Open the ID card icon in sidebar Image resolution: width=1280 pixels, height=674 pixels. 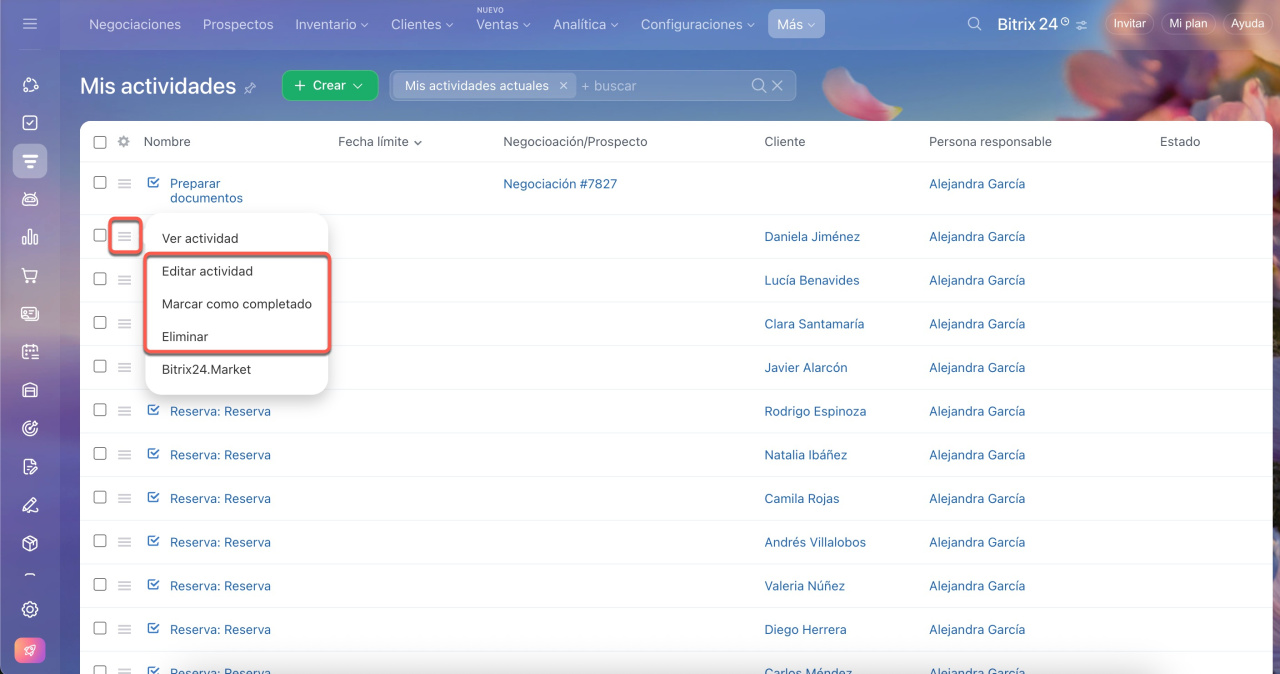point(30,314)
